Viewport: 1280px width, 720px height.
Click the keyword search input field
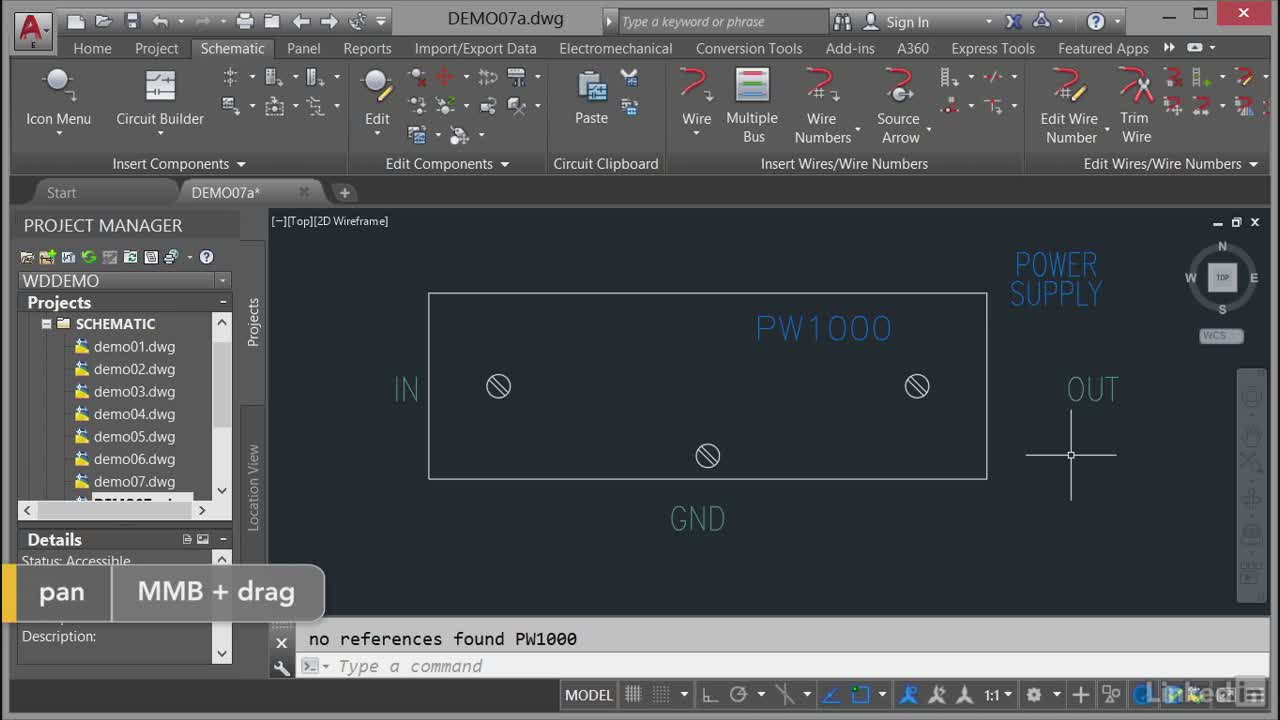pos(723,22)
